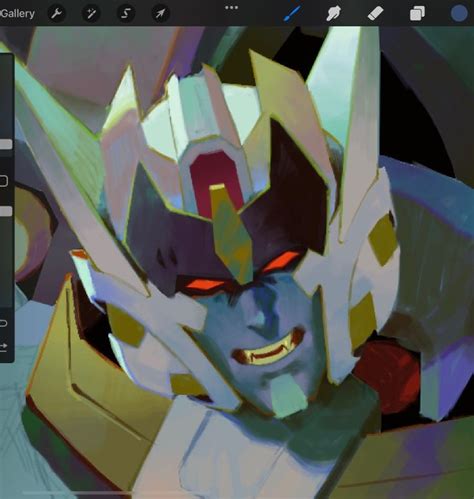Select the Paint brush tool
Viewport: 474px width, 499px height.
click(x=293, y=14)
